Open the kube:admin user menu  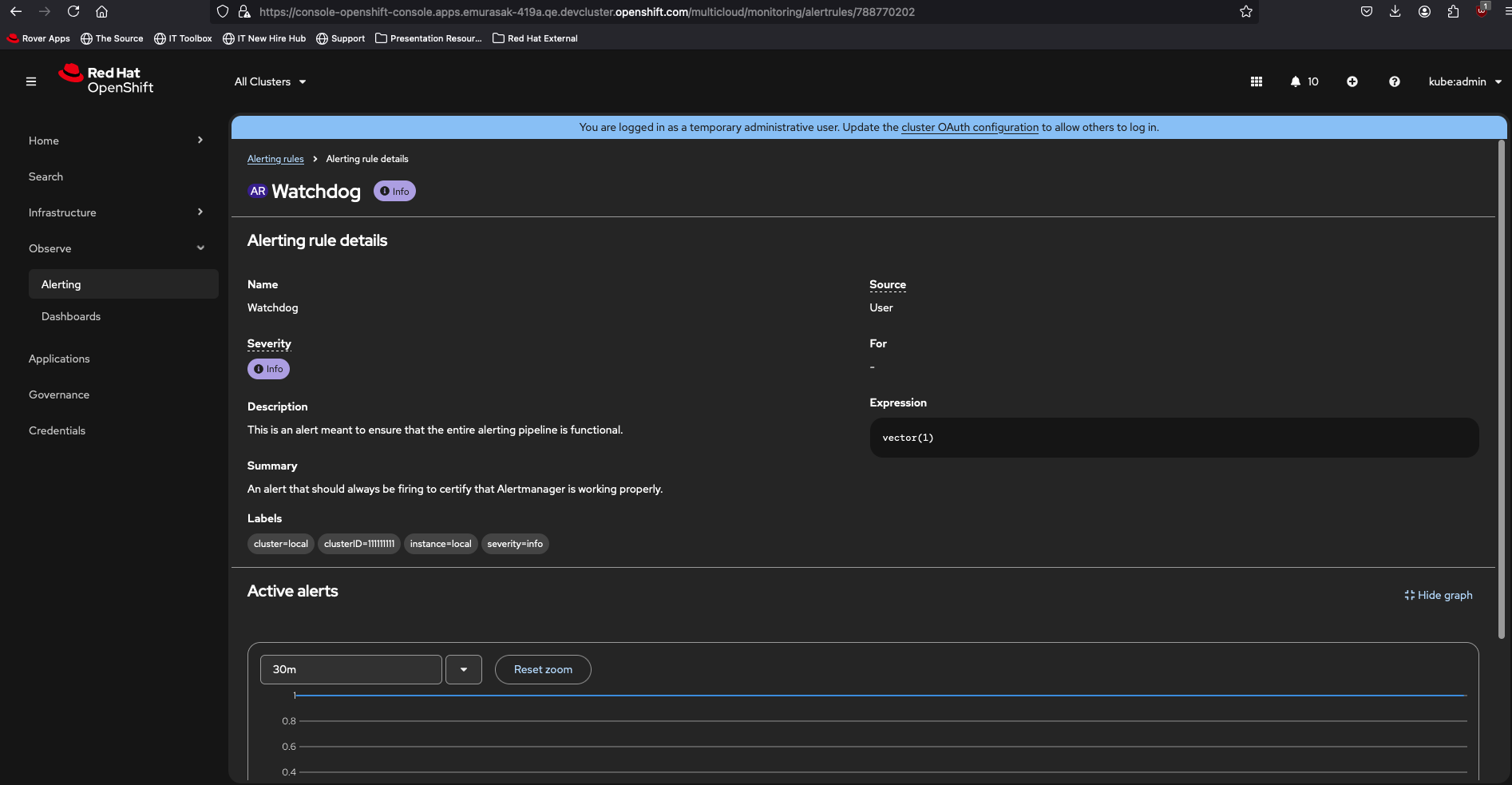pos(1466,81)
